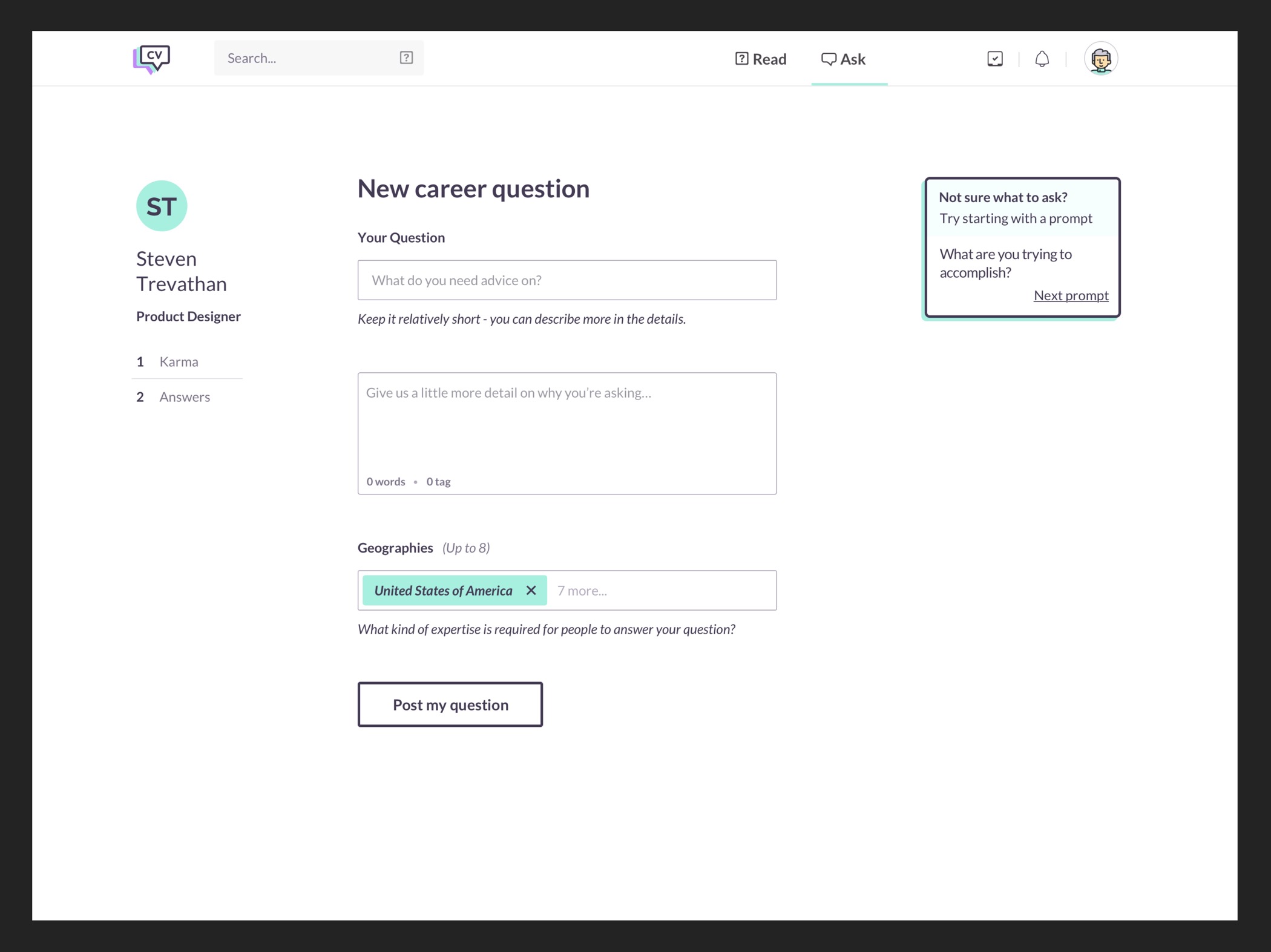Open the user avatar profile menu
Viewport: 1271px width, 952px height.
click(x=1100, y=59)
